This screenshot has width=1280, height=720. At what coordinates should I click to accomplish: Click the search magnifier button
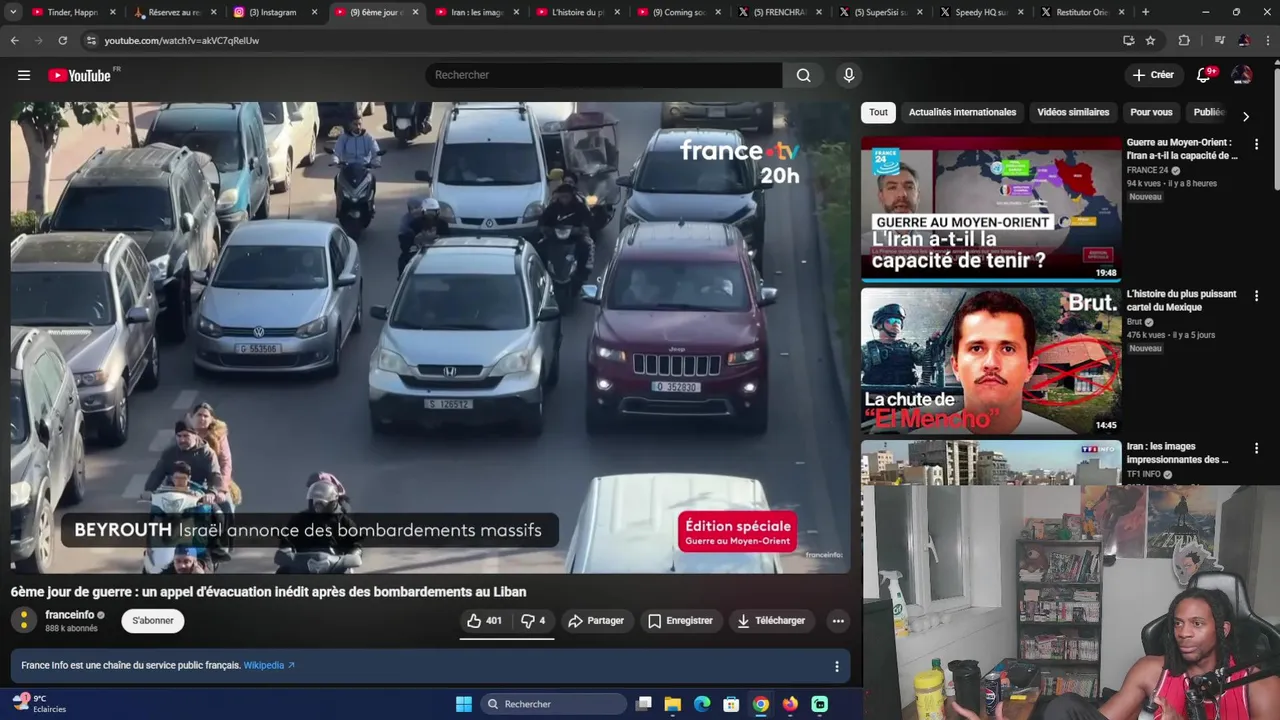pos(804,75)
